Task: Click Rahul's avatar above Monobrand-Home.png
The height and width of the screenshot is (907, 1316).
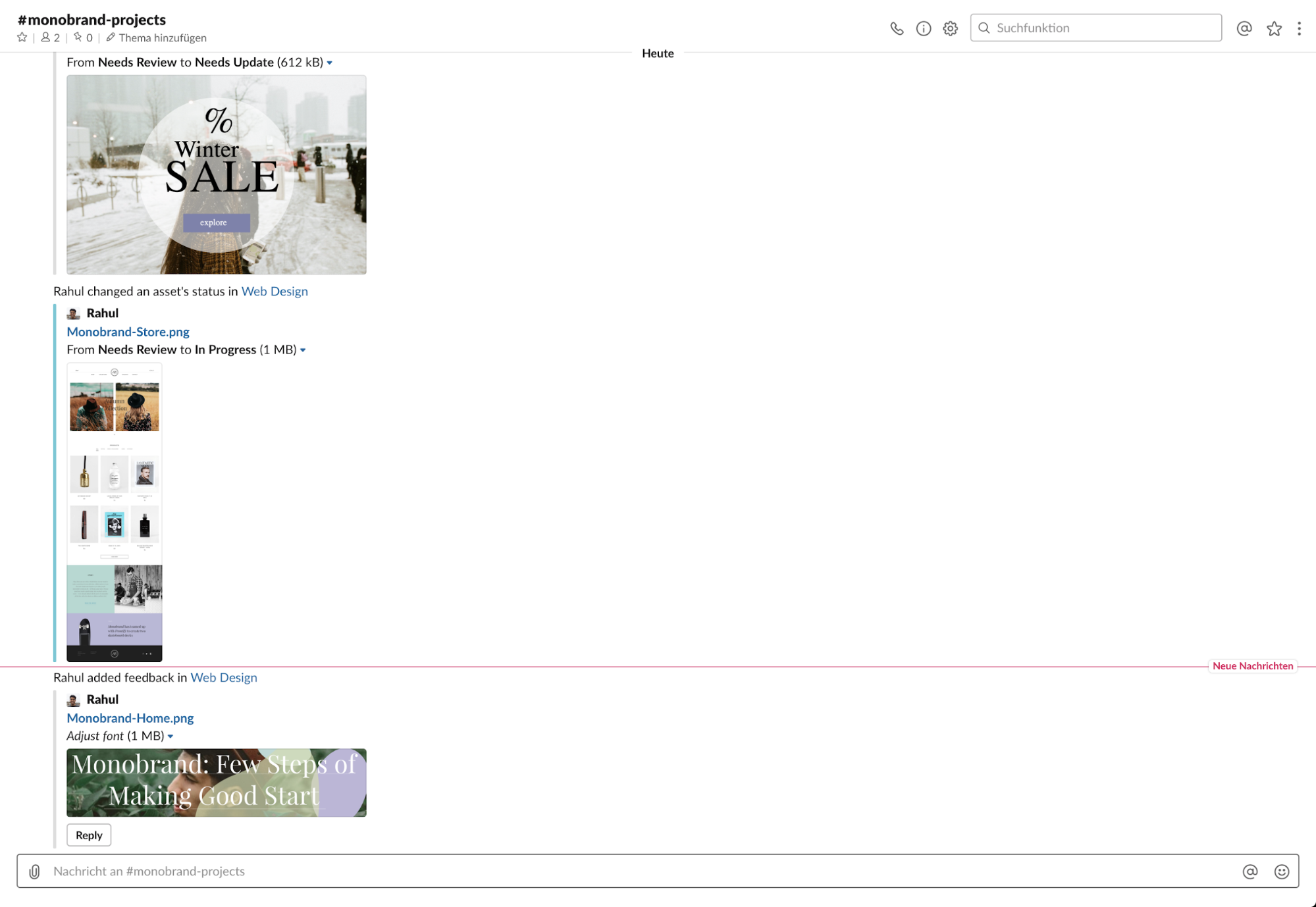Action: click(73, 700)
